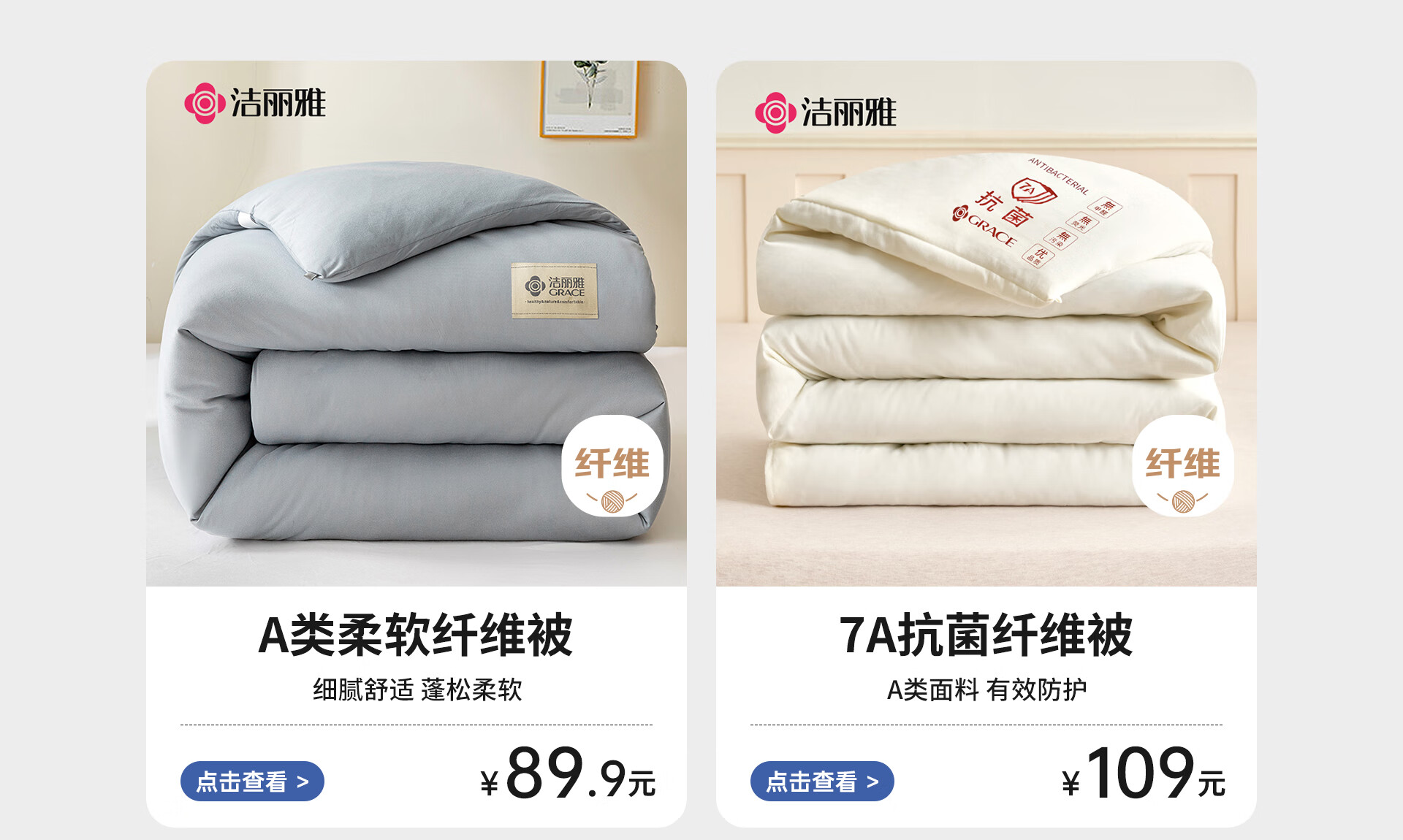The width and height of the screenshot is (1403, 840).
Task: Click the 7A antibacterial shield emblem
Action: (x=1033, y=192)
